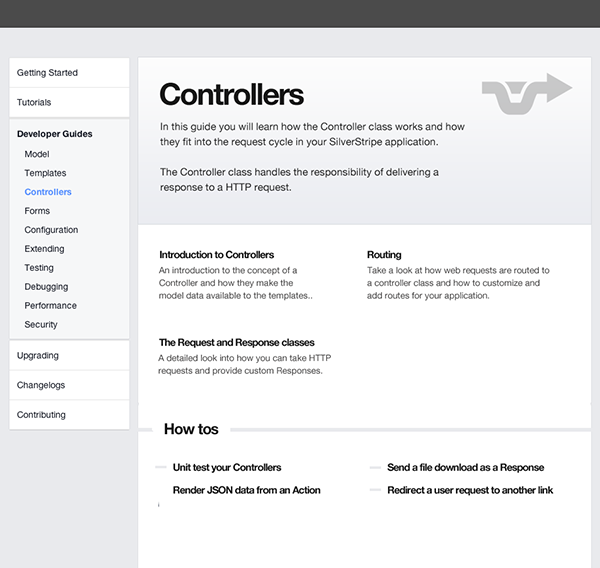Screen dimensions: 600x568
Task: Expand the Developer Guides section
Action: (55, 134)
